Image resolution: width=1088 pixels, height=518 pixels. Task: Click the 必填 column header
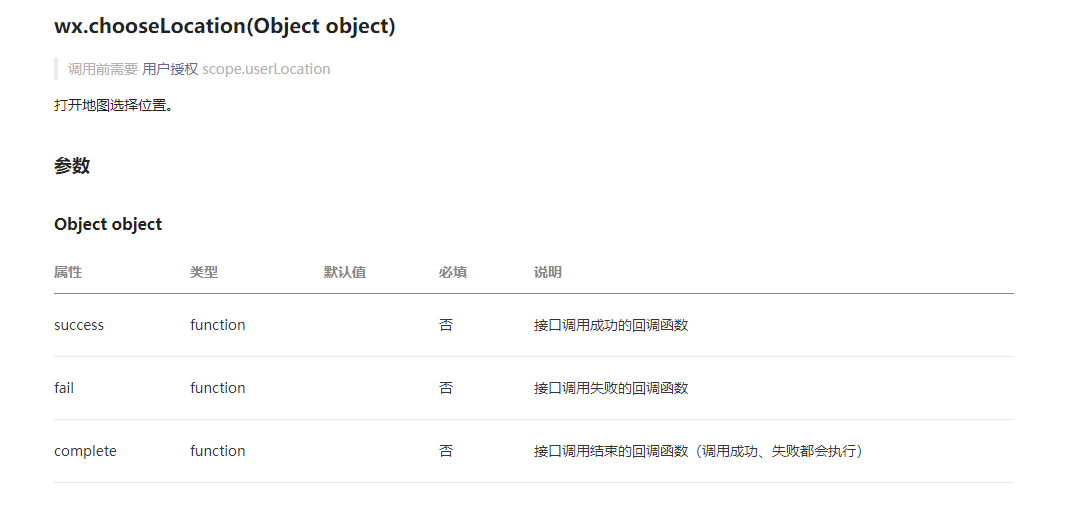pos(452,272)
